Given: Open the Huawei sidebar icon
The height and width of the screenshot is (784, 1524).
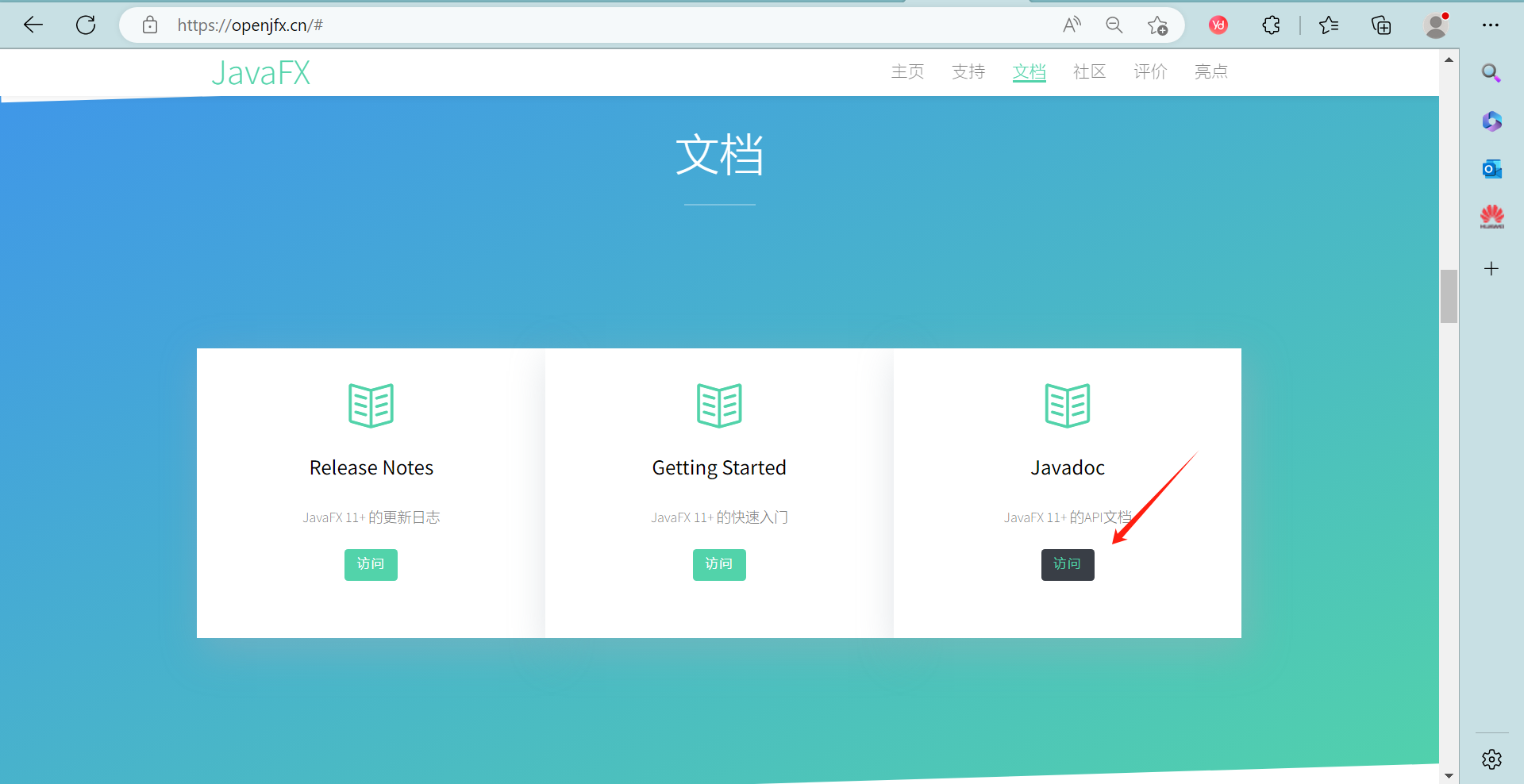Looking at the screenshot, I should [1491, 217].
